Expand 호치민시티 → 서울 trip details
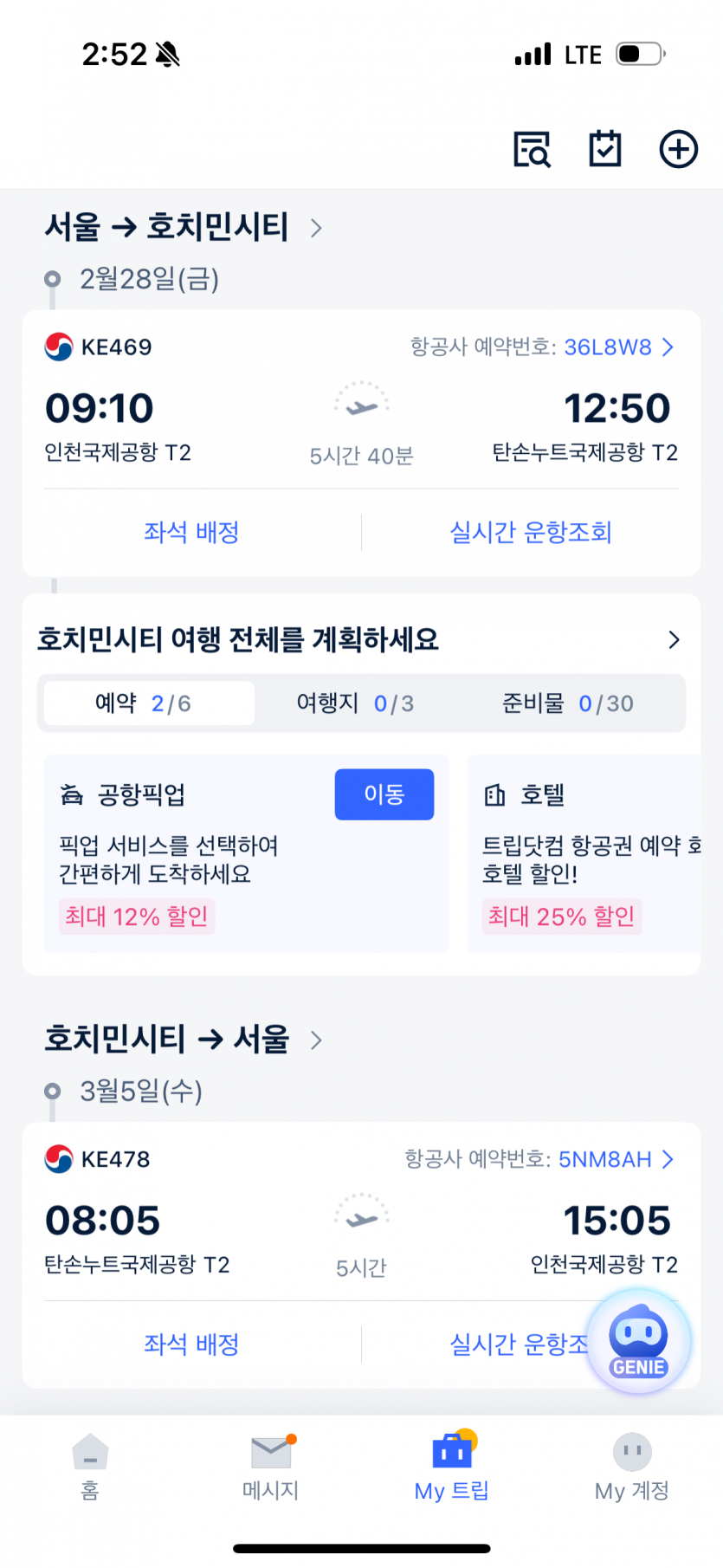The width and height of the screenshot is (723, 1568). coord(316,1040)
